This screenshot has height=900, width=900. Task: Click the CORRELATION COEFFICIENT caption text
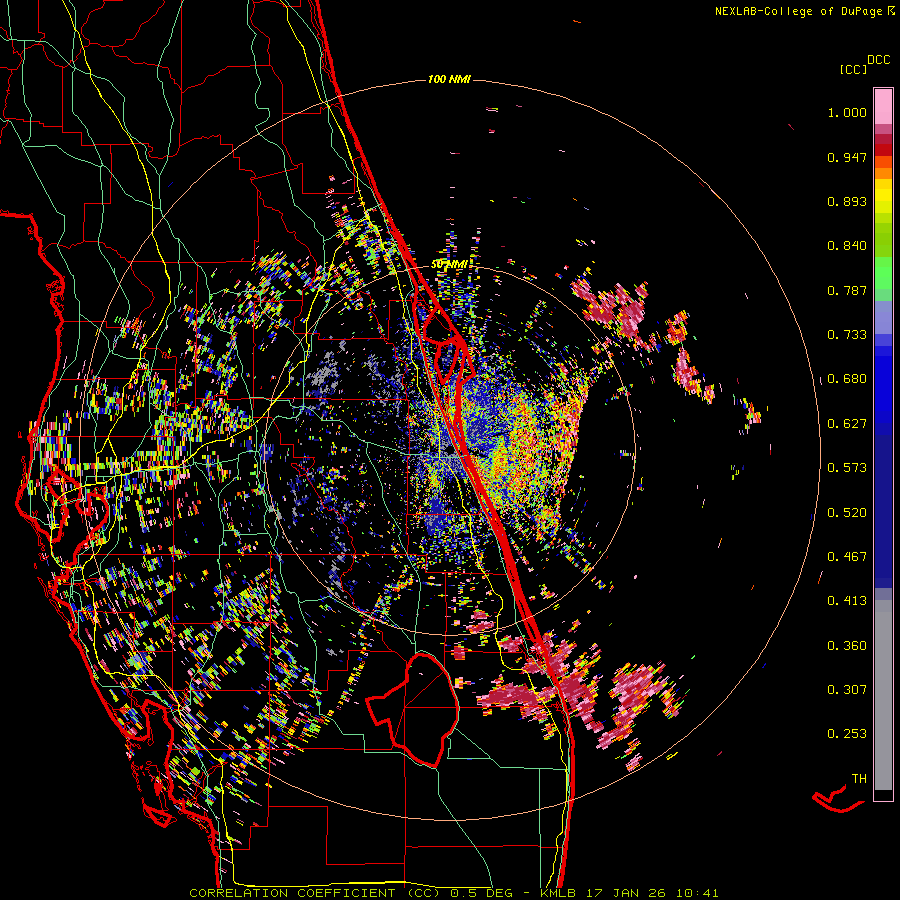292,893
